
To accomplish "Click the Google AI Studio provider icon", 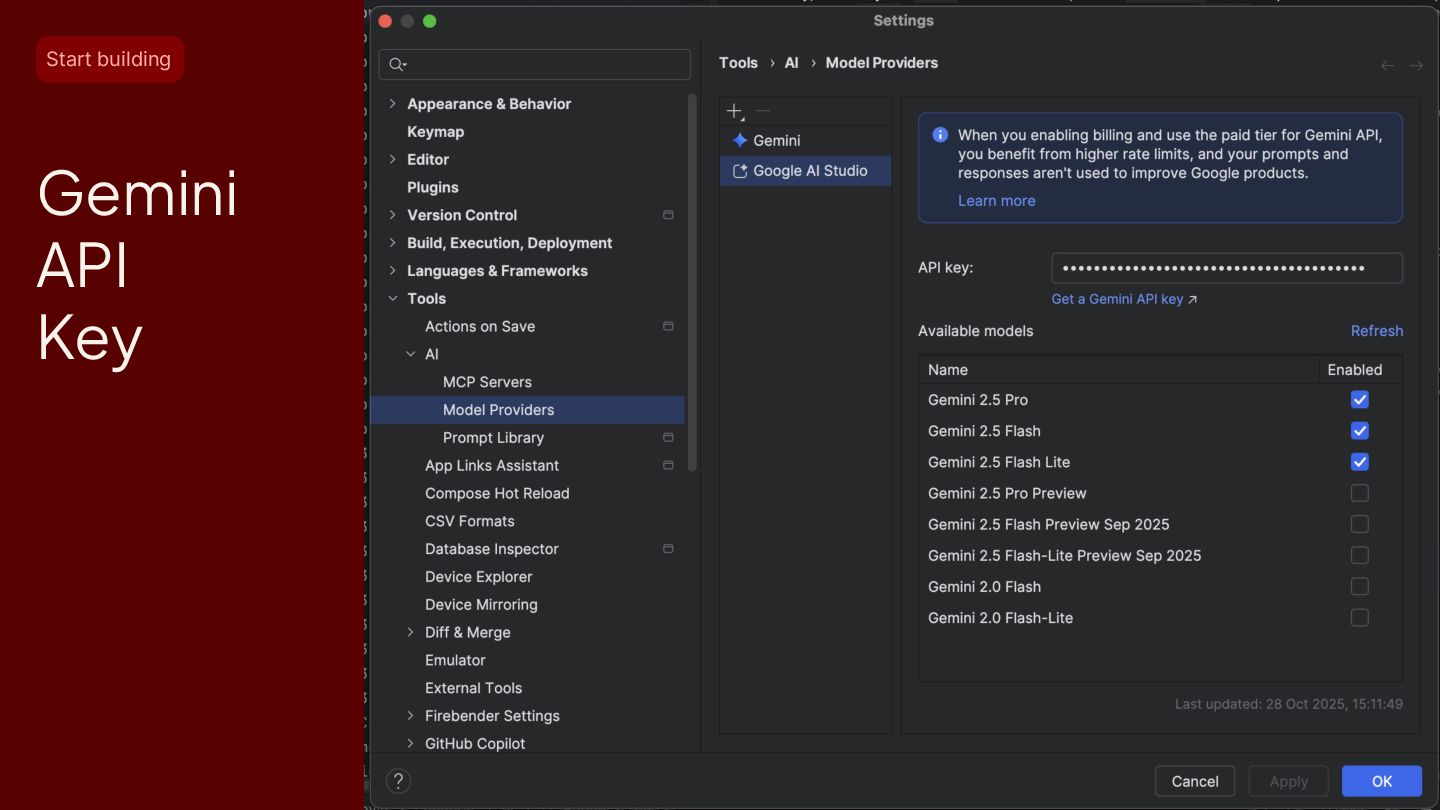I will (740, 171).
